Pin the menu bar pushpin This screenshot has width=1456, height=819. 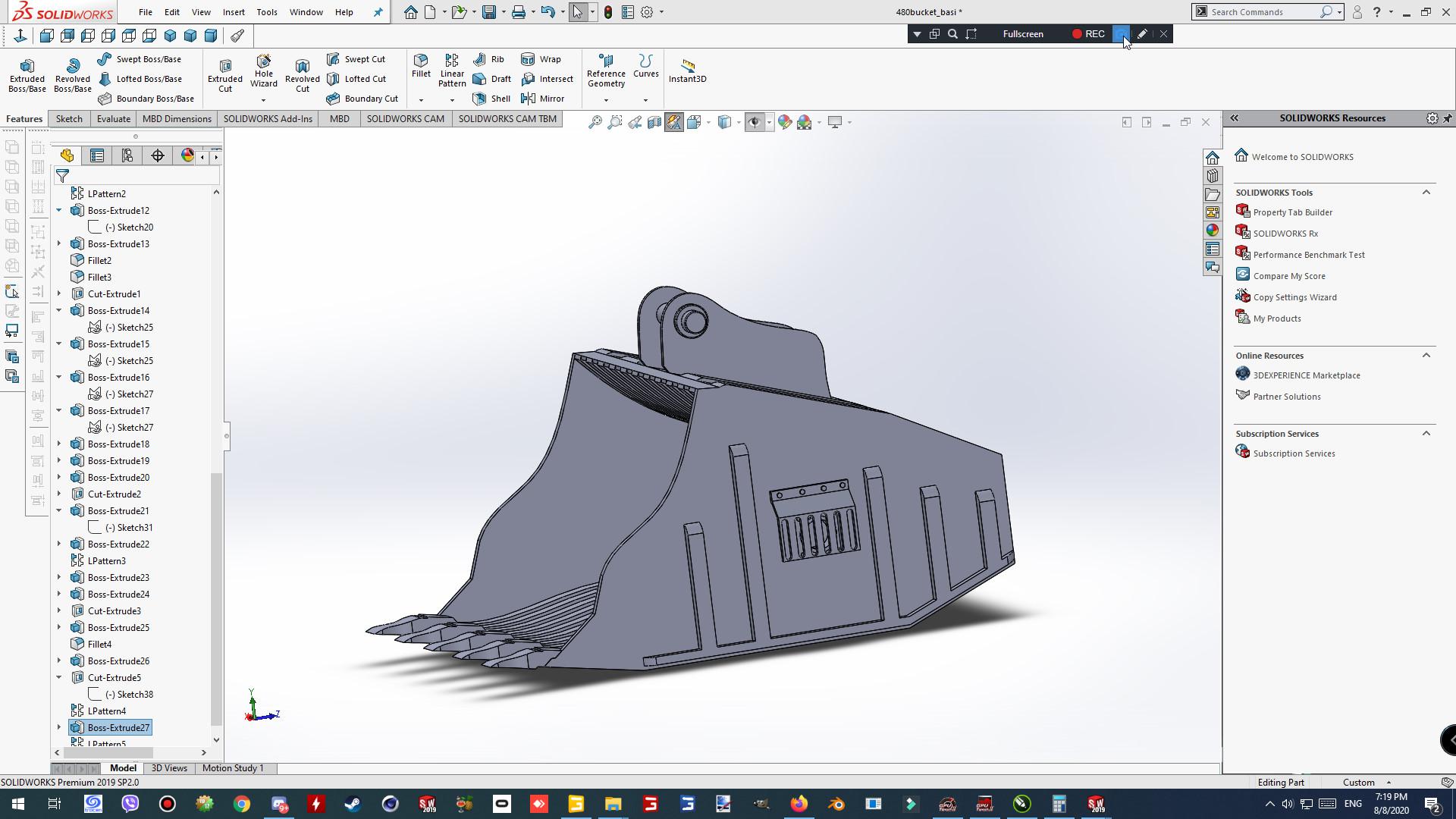[378, 12]
